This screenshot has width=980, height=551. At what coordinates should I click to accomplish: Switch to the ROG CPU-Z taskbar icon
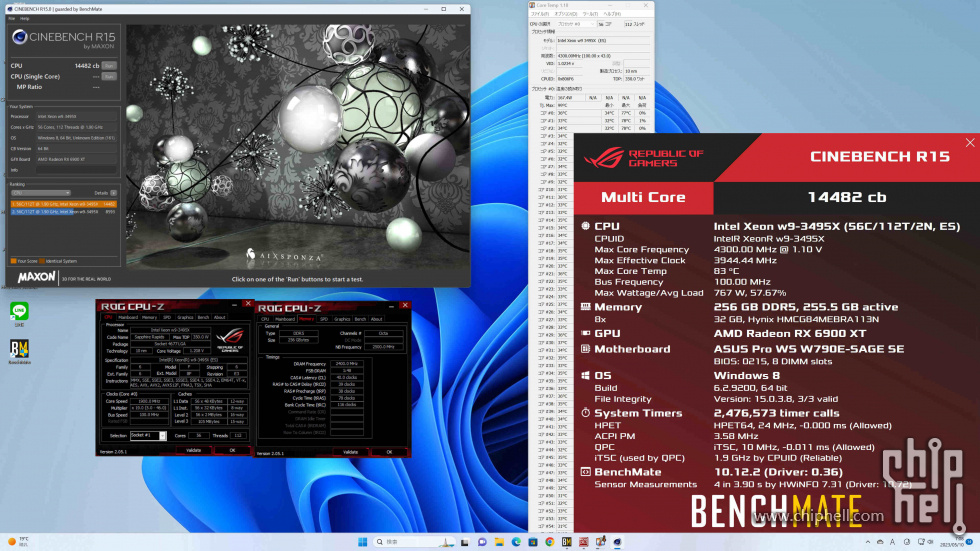(583, 542)
